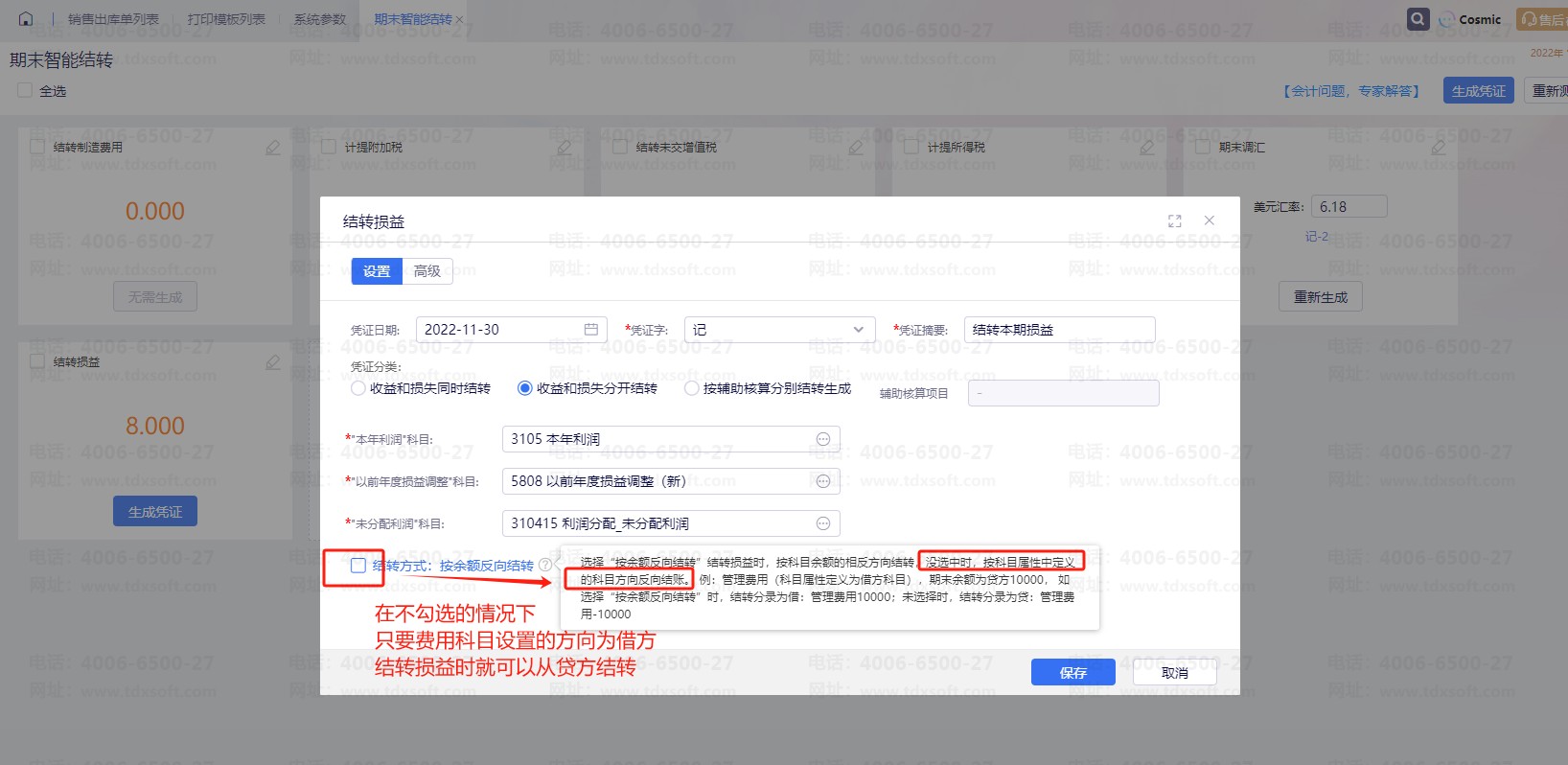Open the 凭证字 dropdown
This screenshot has height=765, width=1568.
[x=779, y=330]
